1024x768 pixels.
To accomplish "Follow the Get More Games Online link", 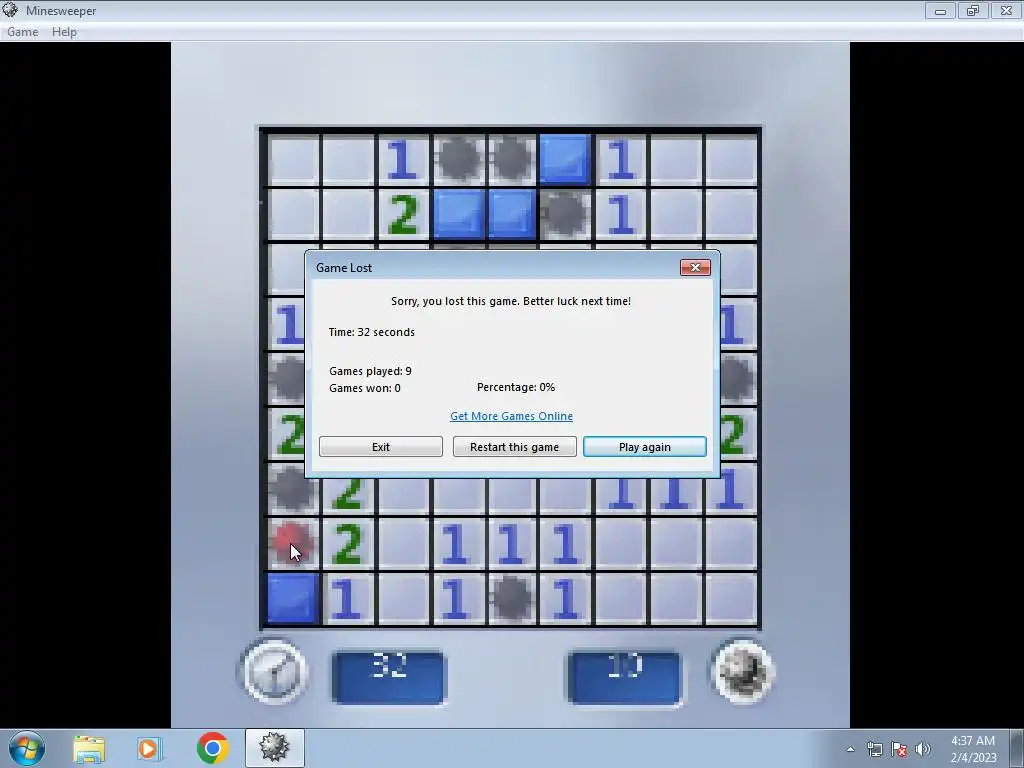I will 511,416.
